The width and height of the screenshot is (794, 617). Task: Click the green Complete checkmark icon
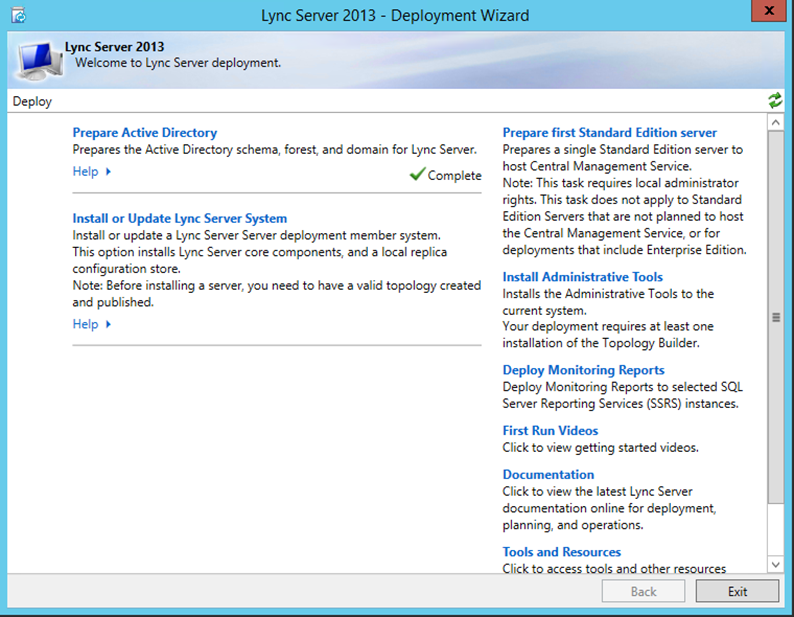coord(417,174)
